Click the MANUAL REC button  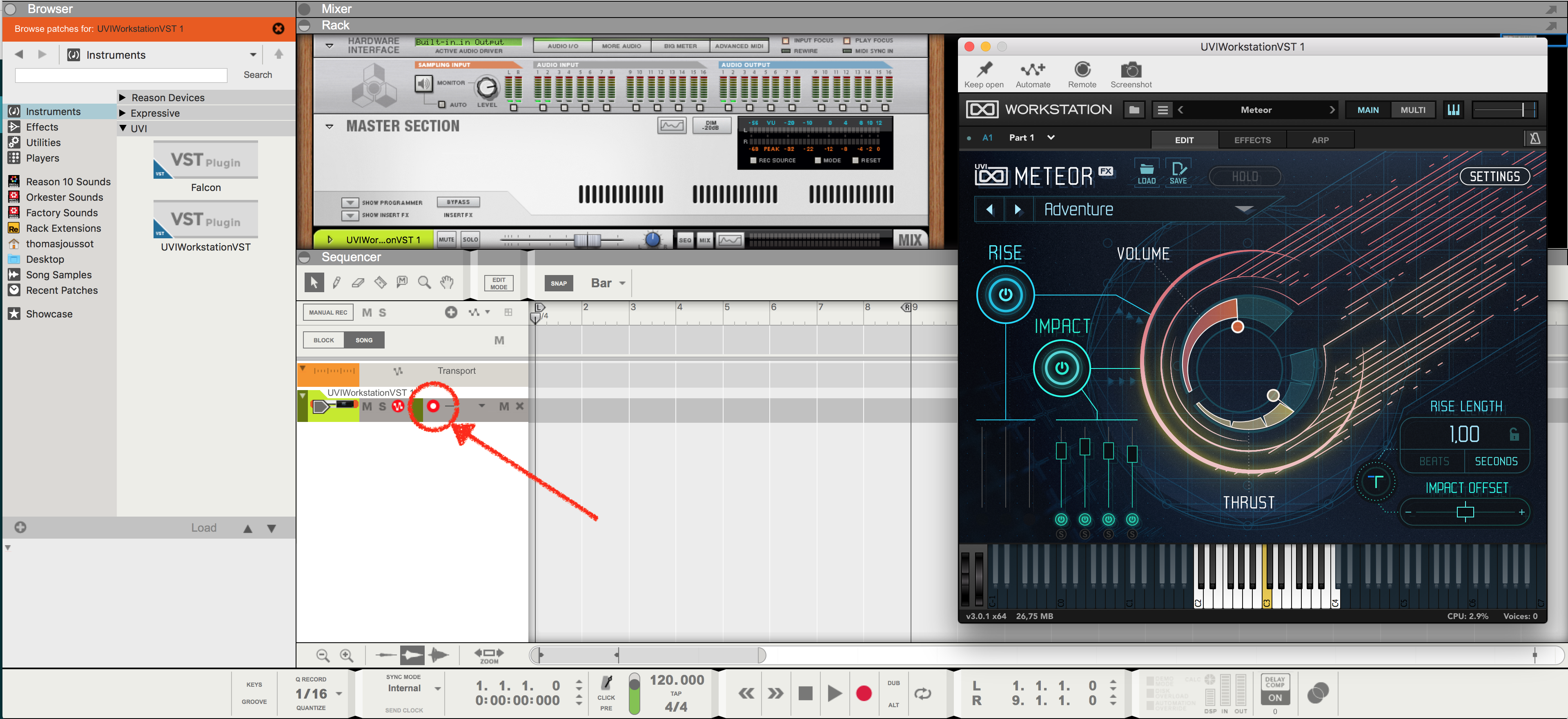pos(328,312)
